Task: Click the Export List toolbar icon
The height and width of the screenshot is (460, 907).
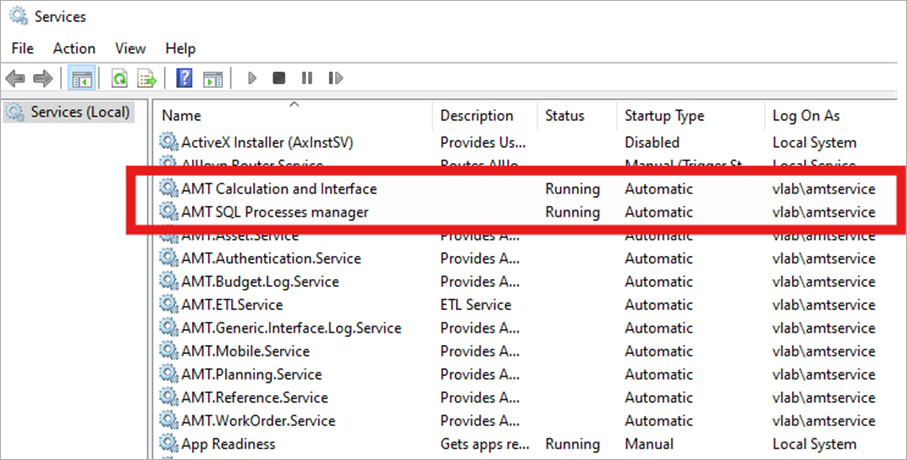Action: coord(147,78)
